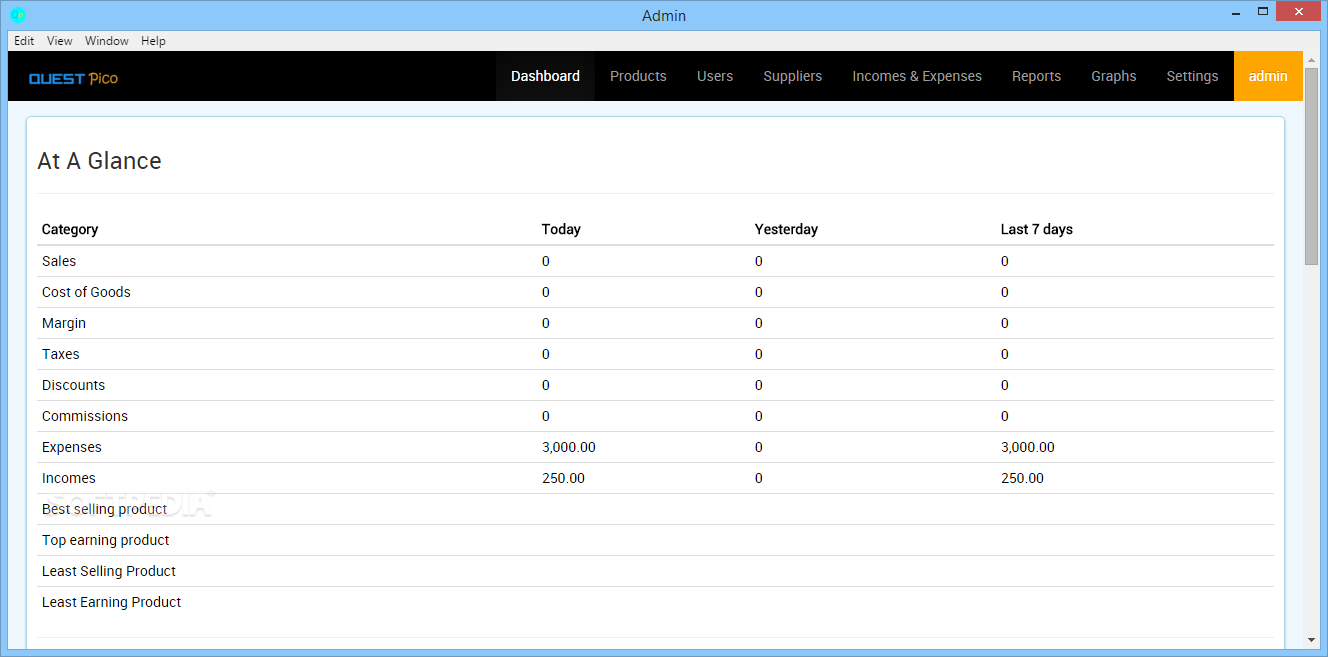Click the vertical scrollbar thumb

[x=1311, y=167]
